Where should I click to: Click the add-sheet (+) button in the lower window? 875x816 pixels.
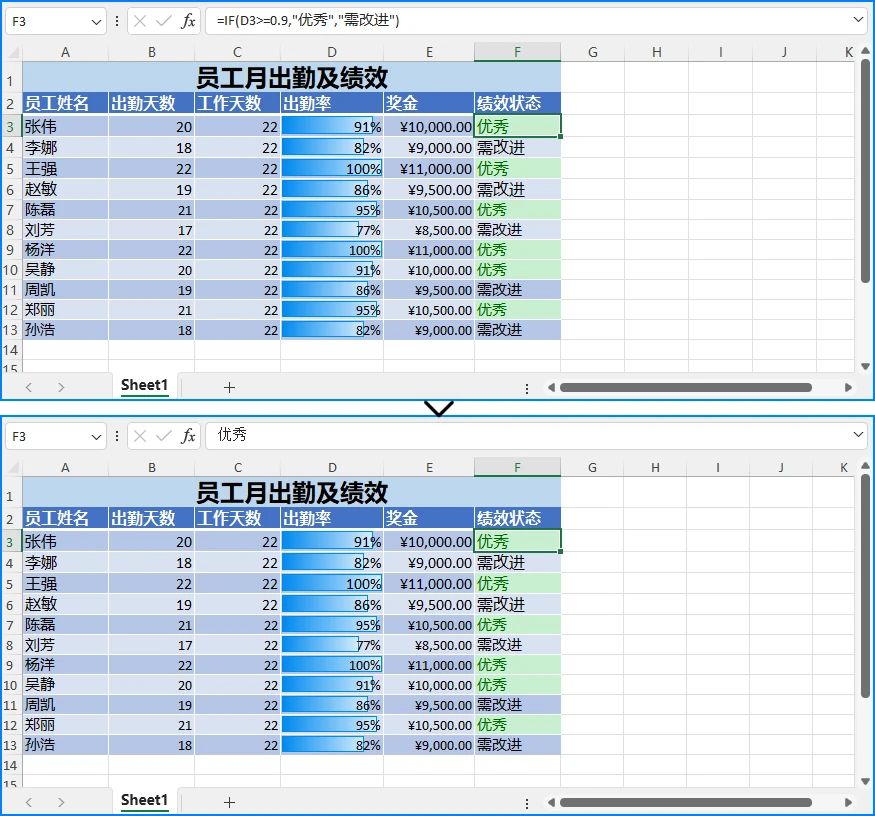coord(230,801)
